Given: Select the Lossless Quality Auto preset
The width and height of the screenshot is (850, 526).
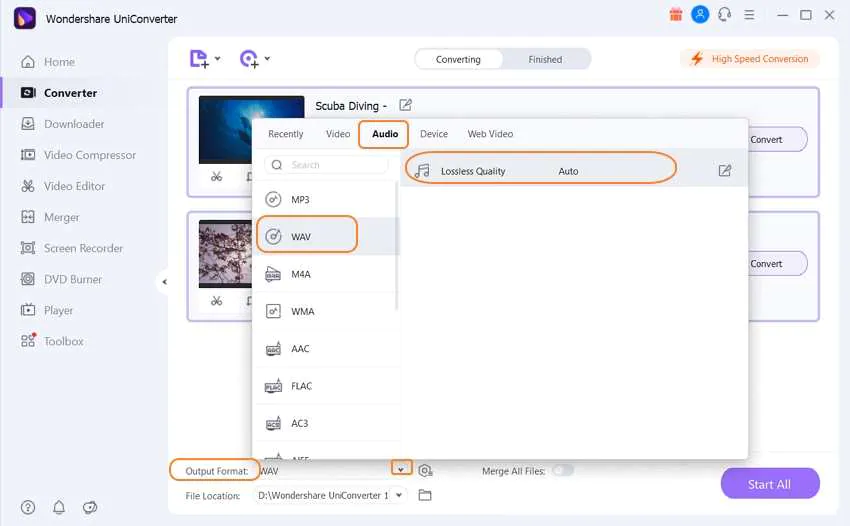Looking at the screenshot, I should click(x=575, y=171).
